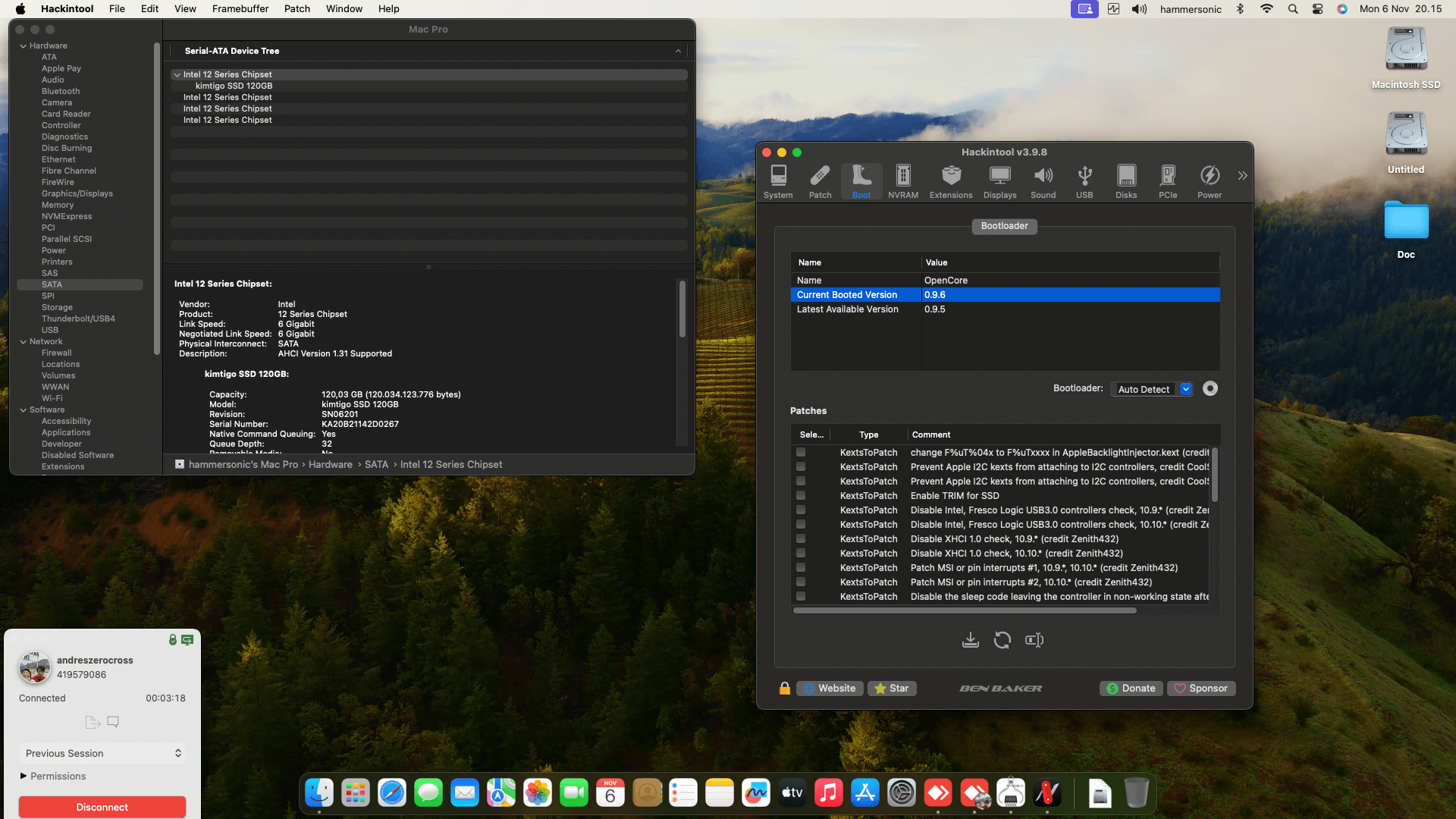This screenshot has height=819, width=1456.
Task: Open the USB tool
Action: tap(1085, 182)
